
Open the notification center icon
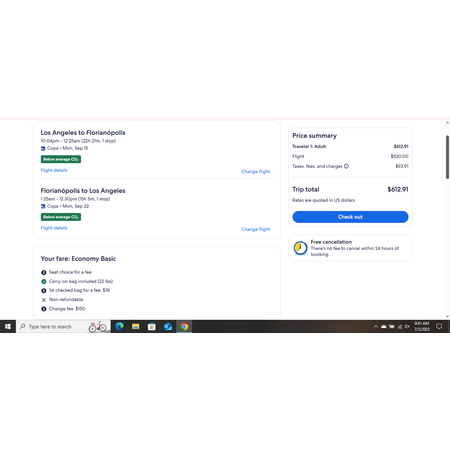439,326
